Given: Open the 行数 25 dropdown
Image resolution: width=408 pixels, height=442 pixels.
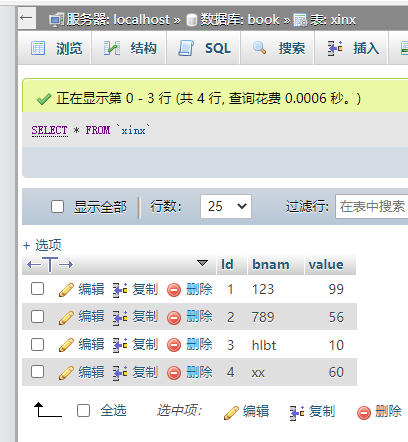Looking at the screenshot, I should point(226,207).
